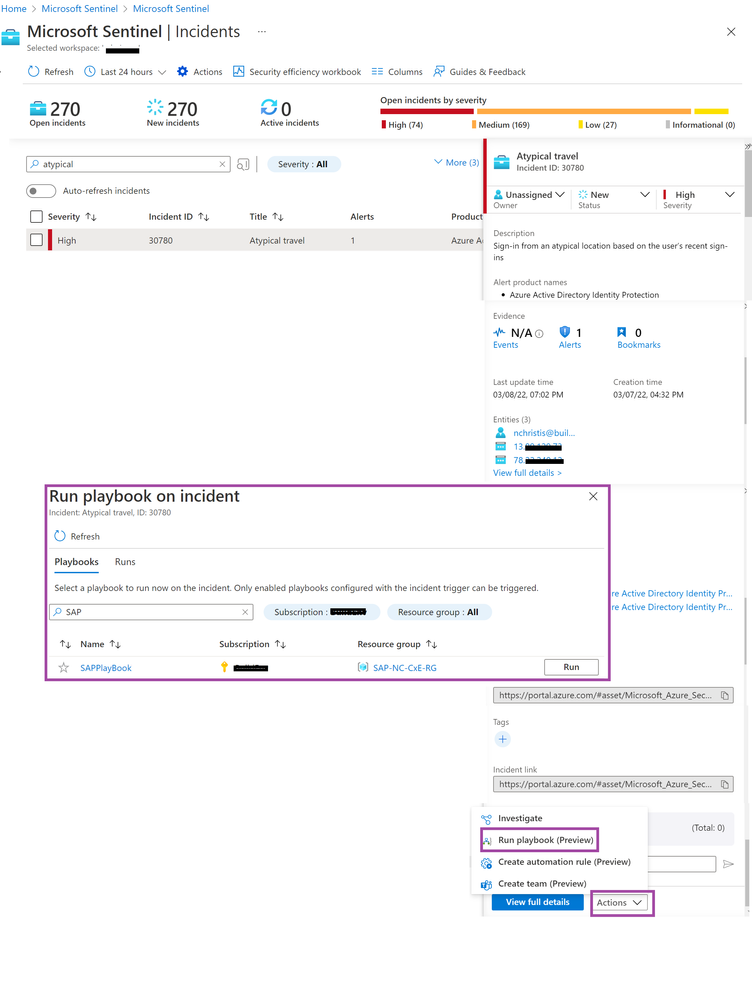
Task: Open Guides & Feedback
Action: click(479, 72)
